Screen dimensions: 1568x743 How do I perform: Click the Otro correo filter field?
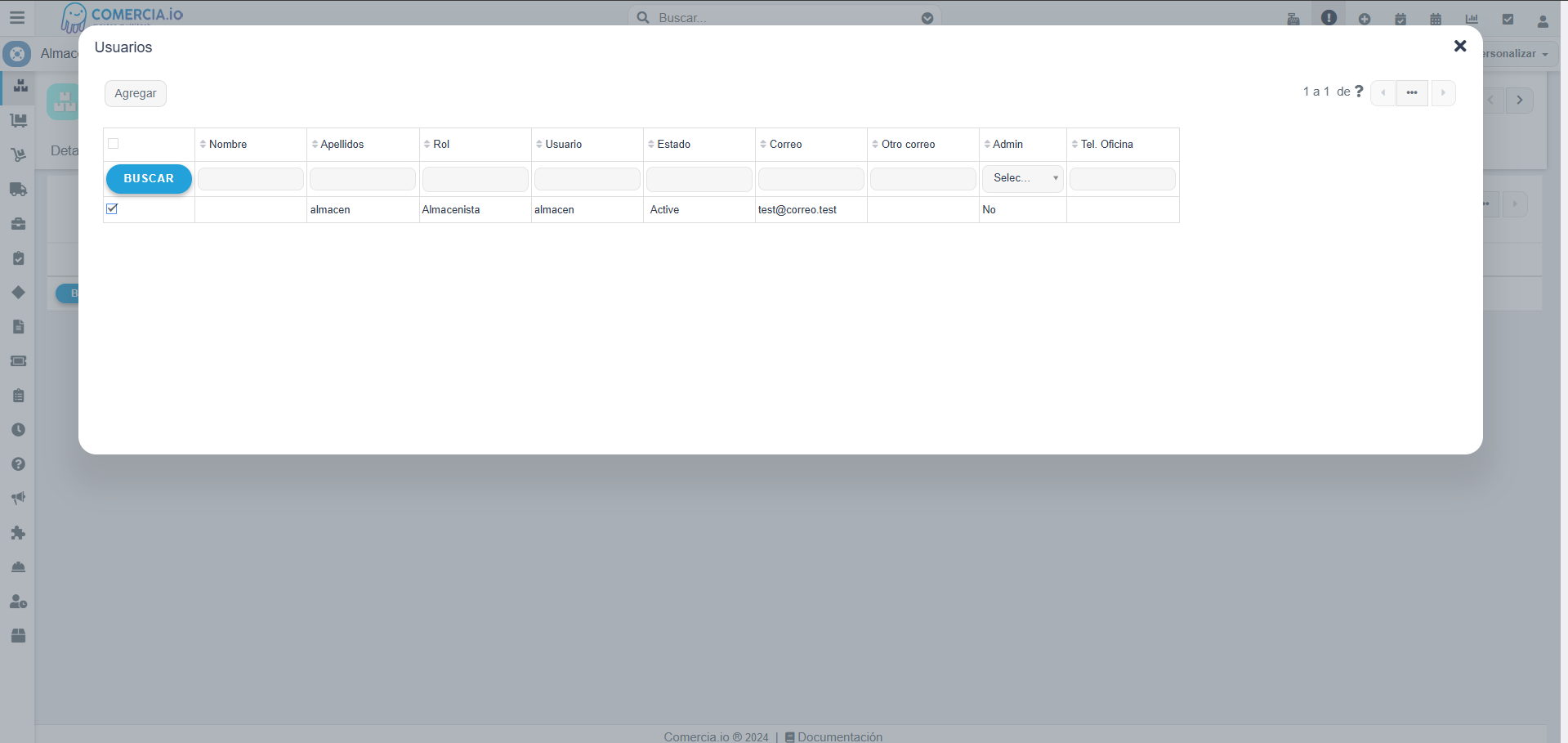click(923, 179)
